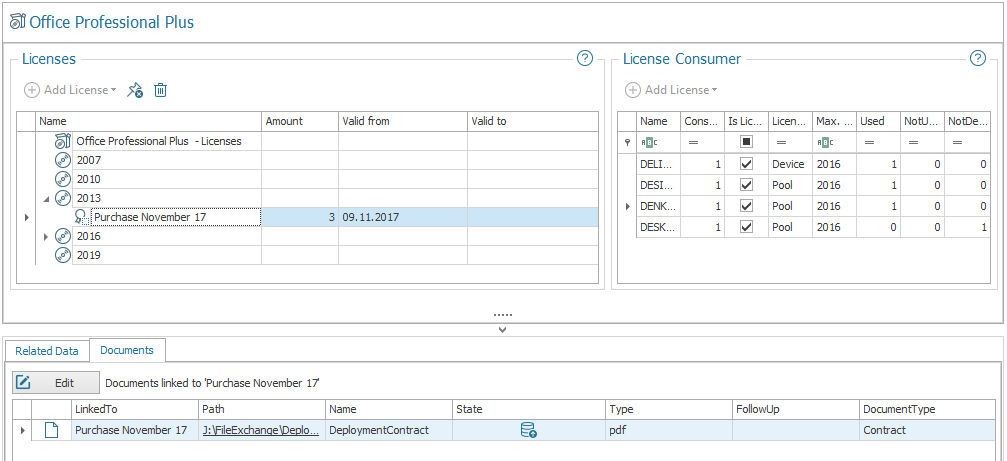Open the Cons... column equals filter operator
Image resolution: width=1007 pixels, height=461 pixels.
point(693,143)
